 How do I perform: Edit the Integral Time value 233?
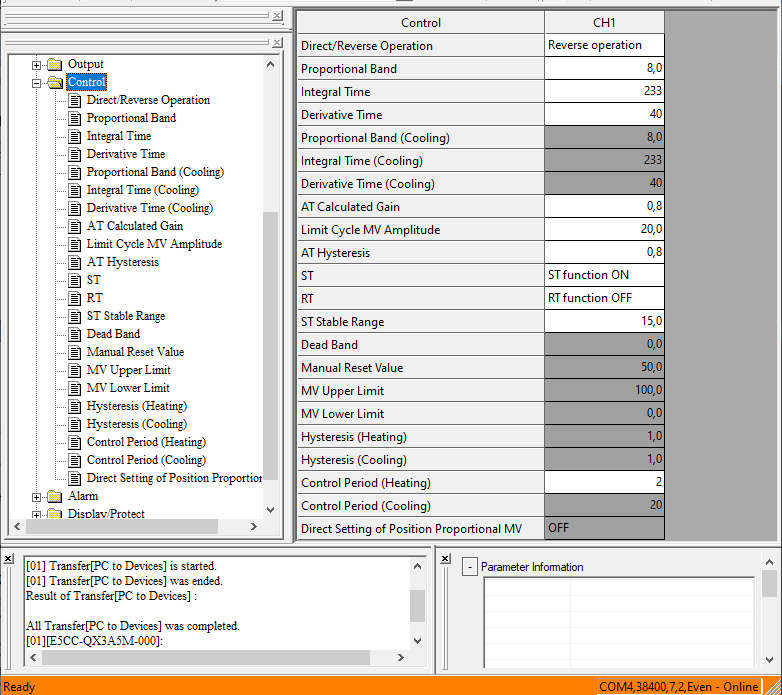click(604, 91)
